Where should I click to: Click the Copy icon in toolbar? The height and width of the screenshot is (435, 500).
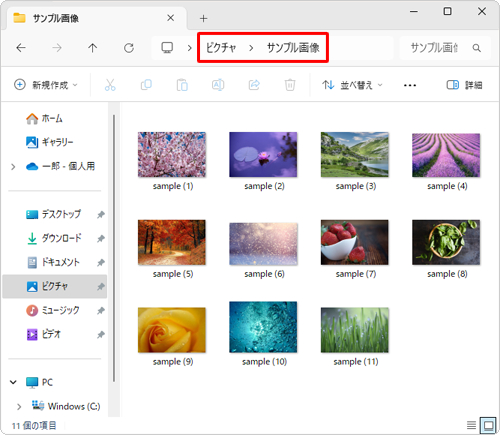146,85
